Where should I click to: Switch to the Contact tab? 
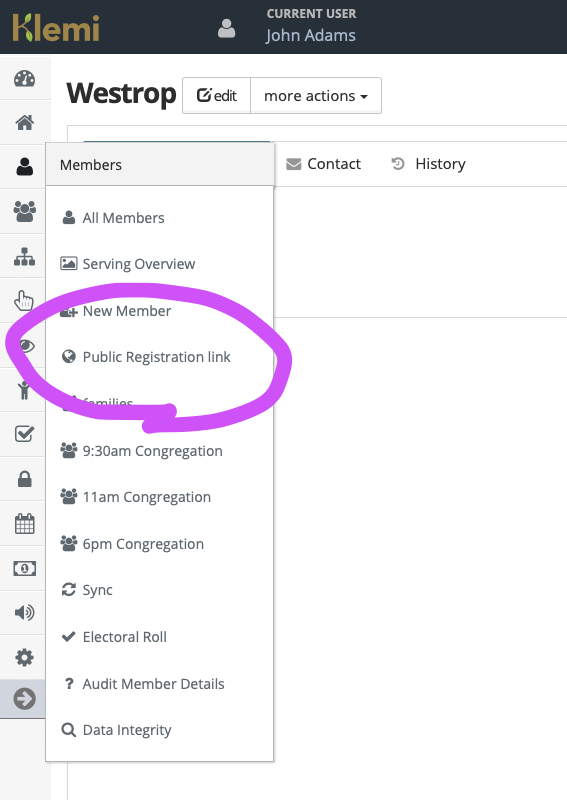[x=324, y=164]
